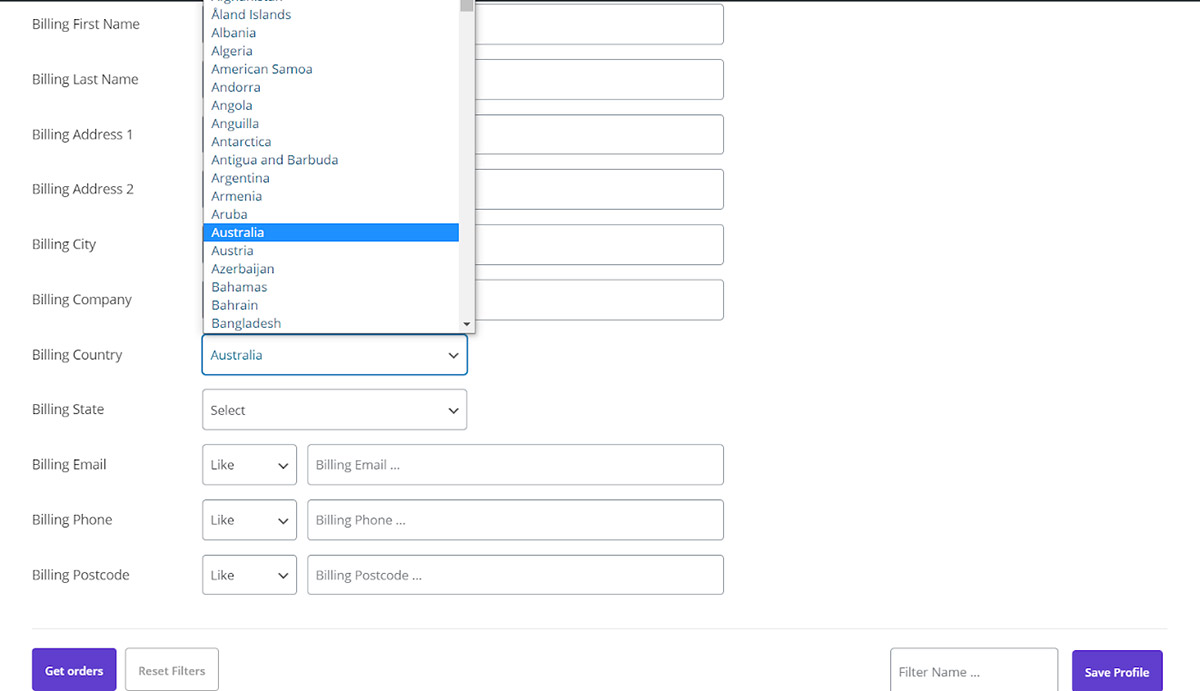Open the Billing Postcode match-type selector
The width and height of the screenshot is (1200, 691).
click(x=249, y=574)
